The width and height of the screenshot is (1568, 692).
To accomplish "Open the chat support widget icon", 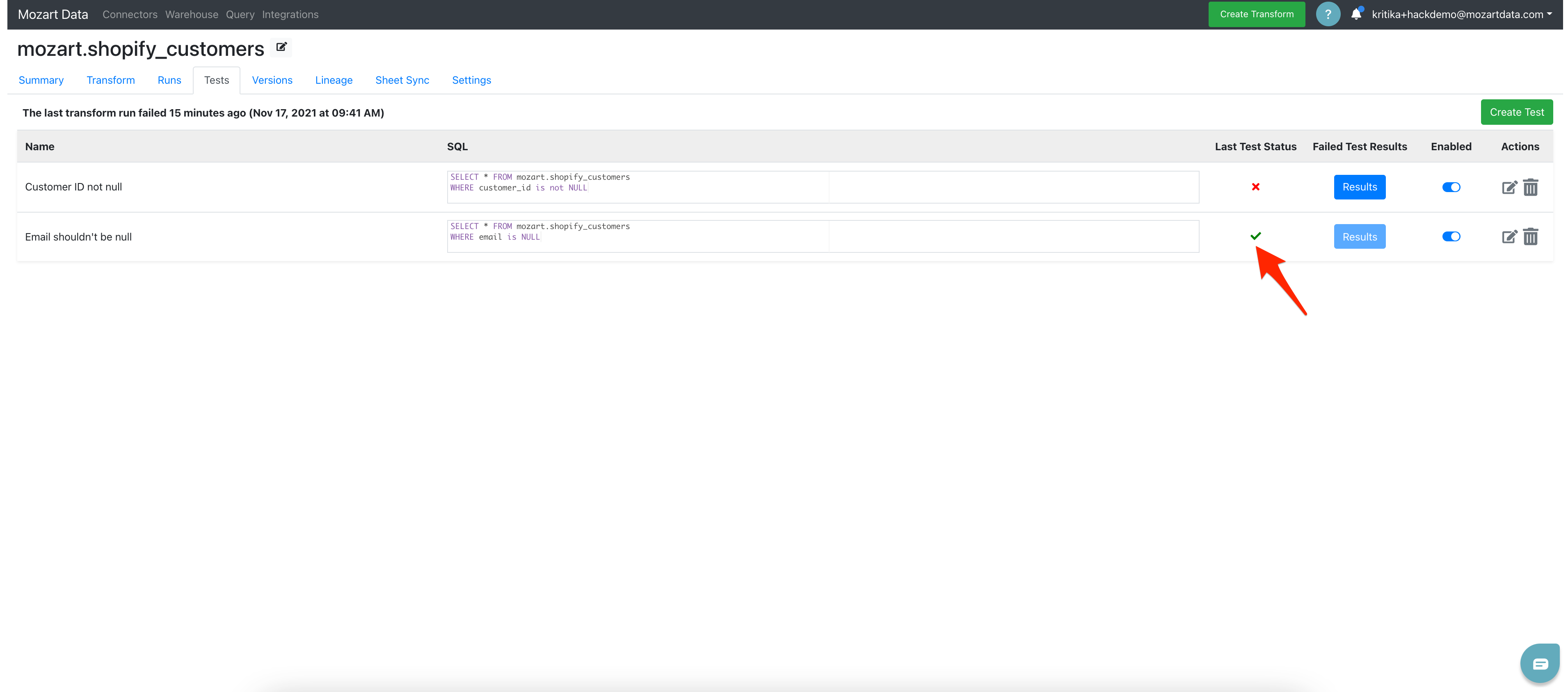I will 1540,663.
